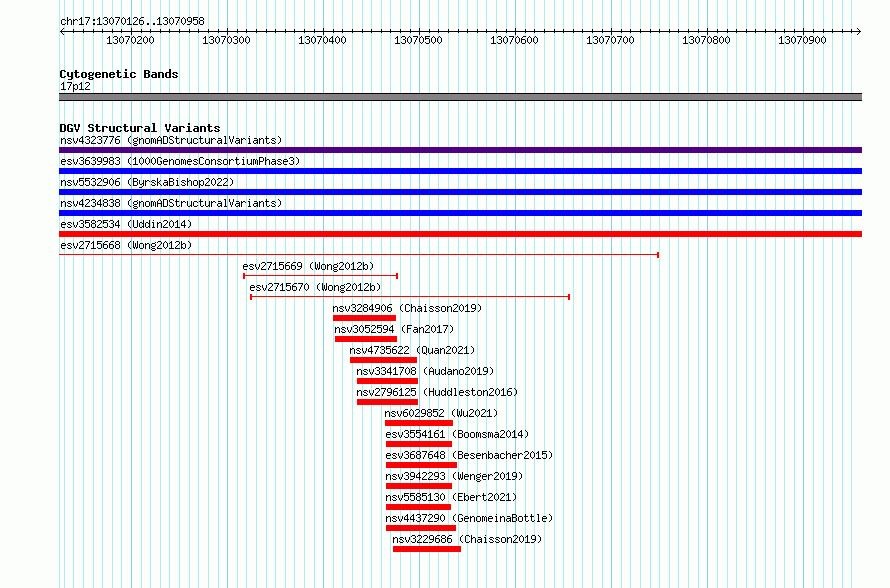Click the nsv6029852 Wu2021 label
This screenshot has width=890, height=588.
441,413
